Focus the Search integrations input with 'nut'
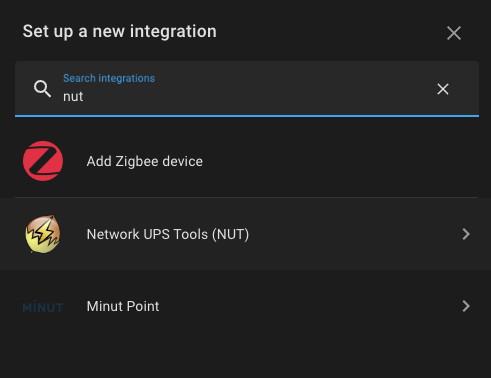 [247, 89]
